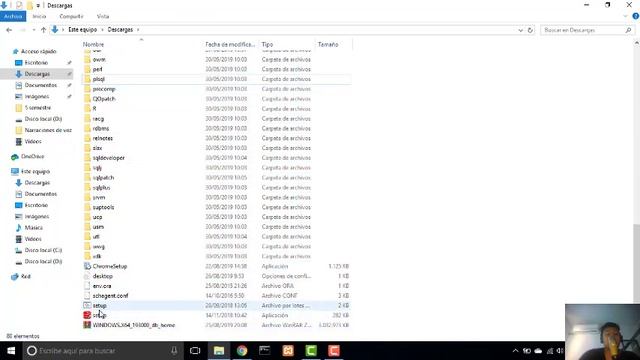Open Google Chrome from the taskbar
Viewport: 640px width, 360px height.
(x=242, y=351)
